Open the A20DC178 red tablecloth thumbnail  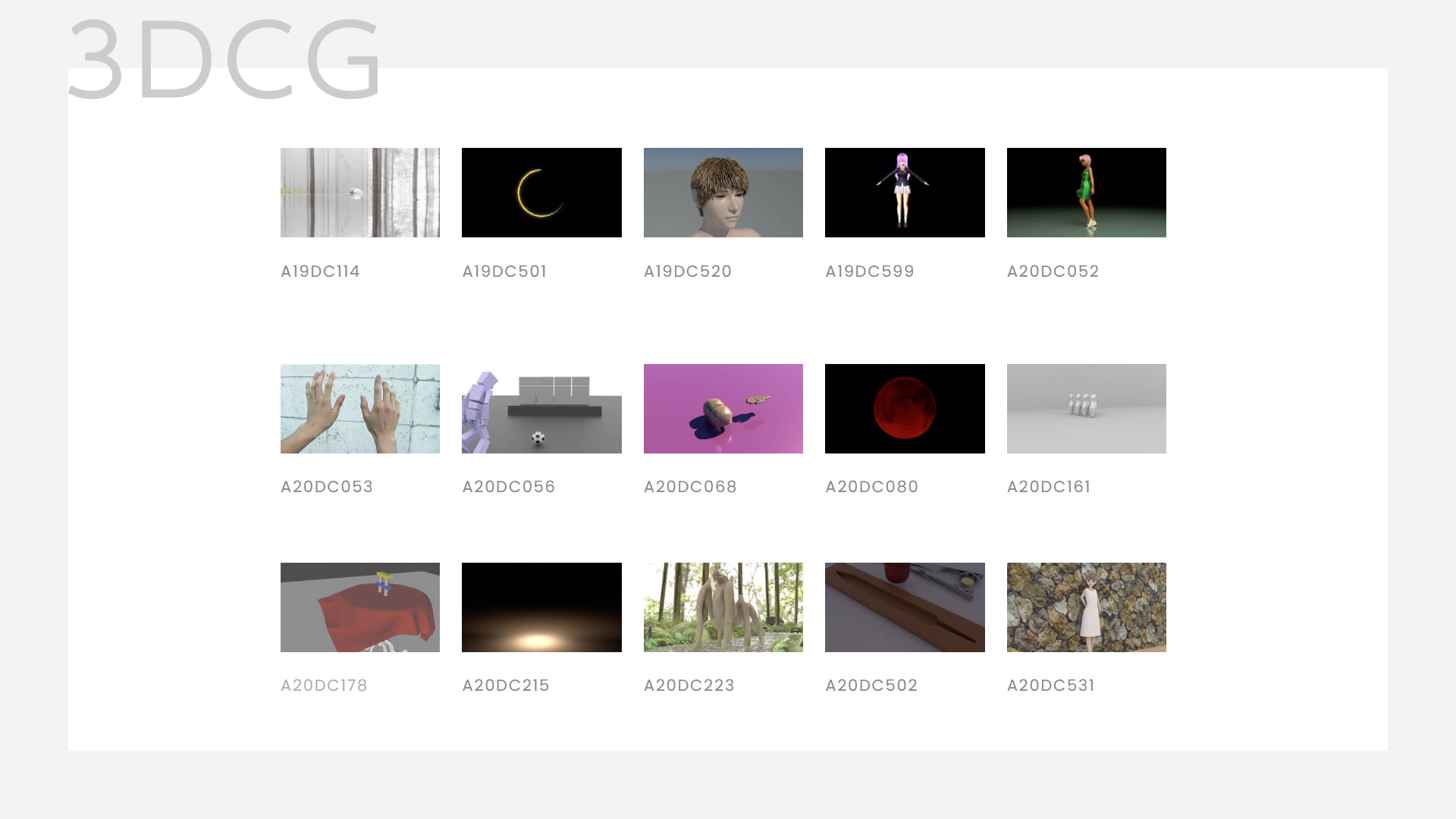[360, 607]
